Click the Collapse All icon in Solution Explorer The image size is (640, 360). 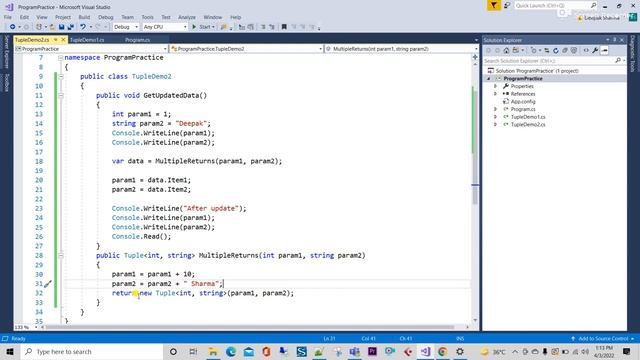(565, 51)
